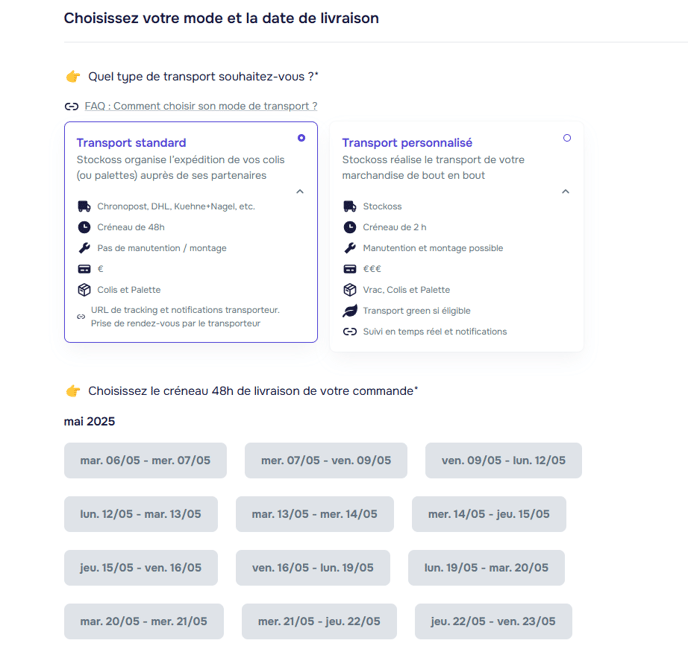The width and height of the screenshot is (688, 649).
Task: Click the clock icon next to Créneau de 48h
Action: click(83, 227)
